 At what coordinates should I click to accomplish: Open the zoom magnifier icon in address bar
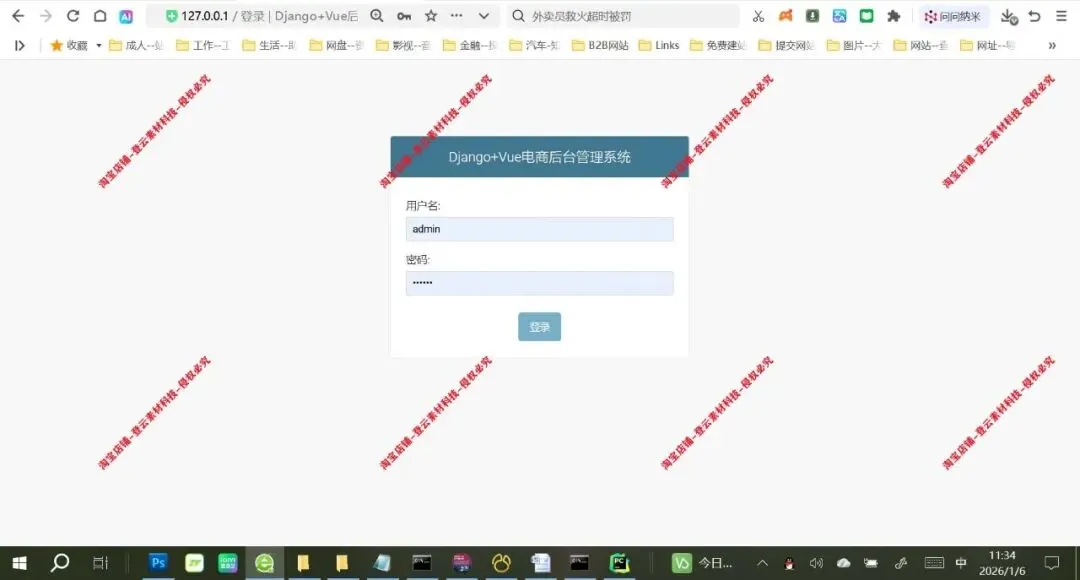pos(377,16)
